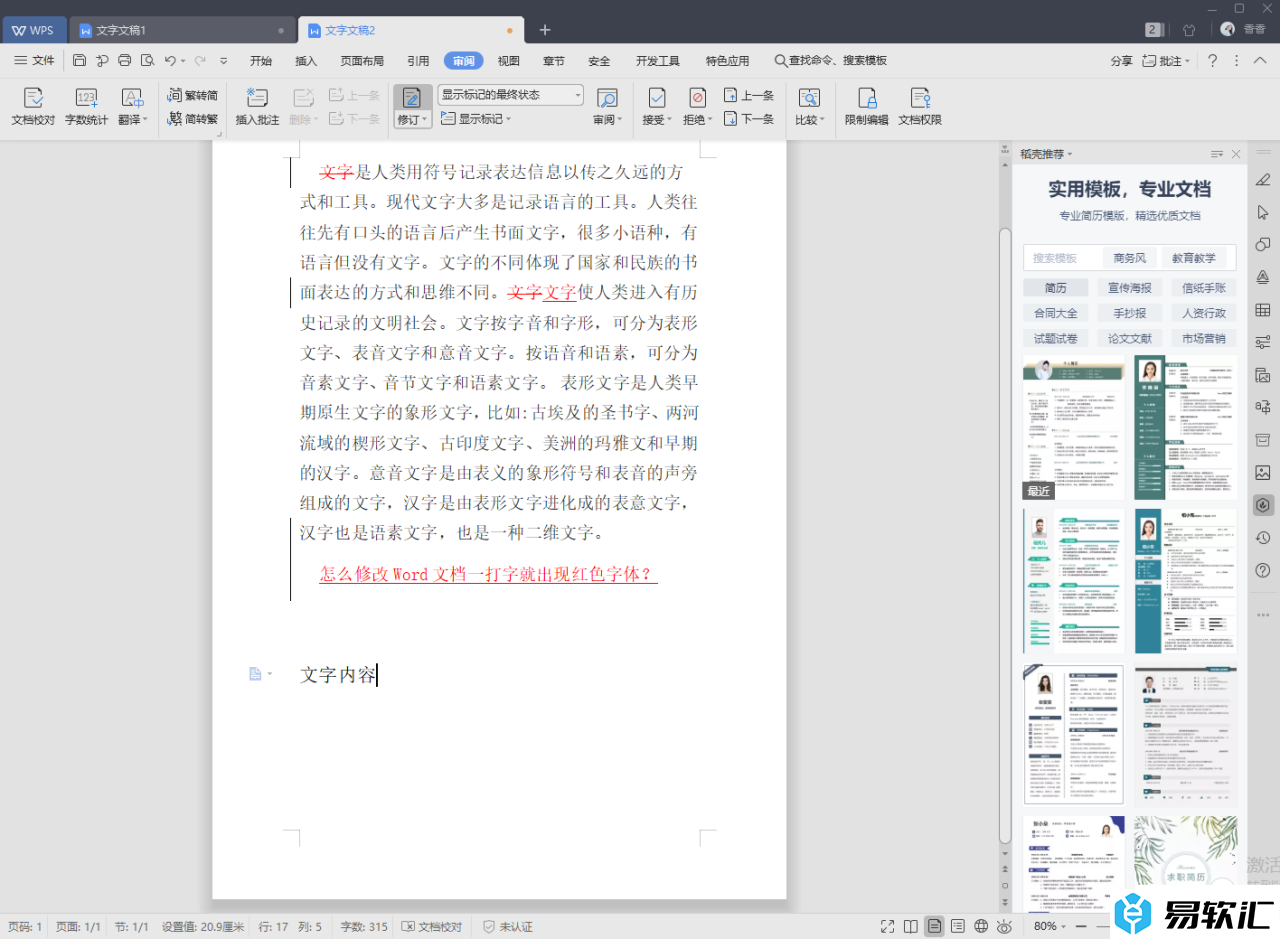Undo the last action
Screen dimensions: 1280x939
(x=170, y=61)
